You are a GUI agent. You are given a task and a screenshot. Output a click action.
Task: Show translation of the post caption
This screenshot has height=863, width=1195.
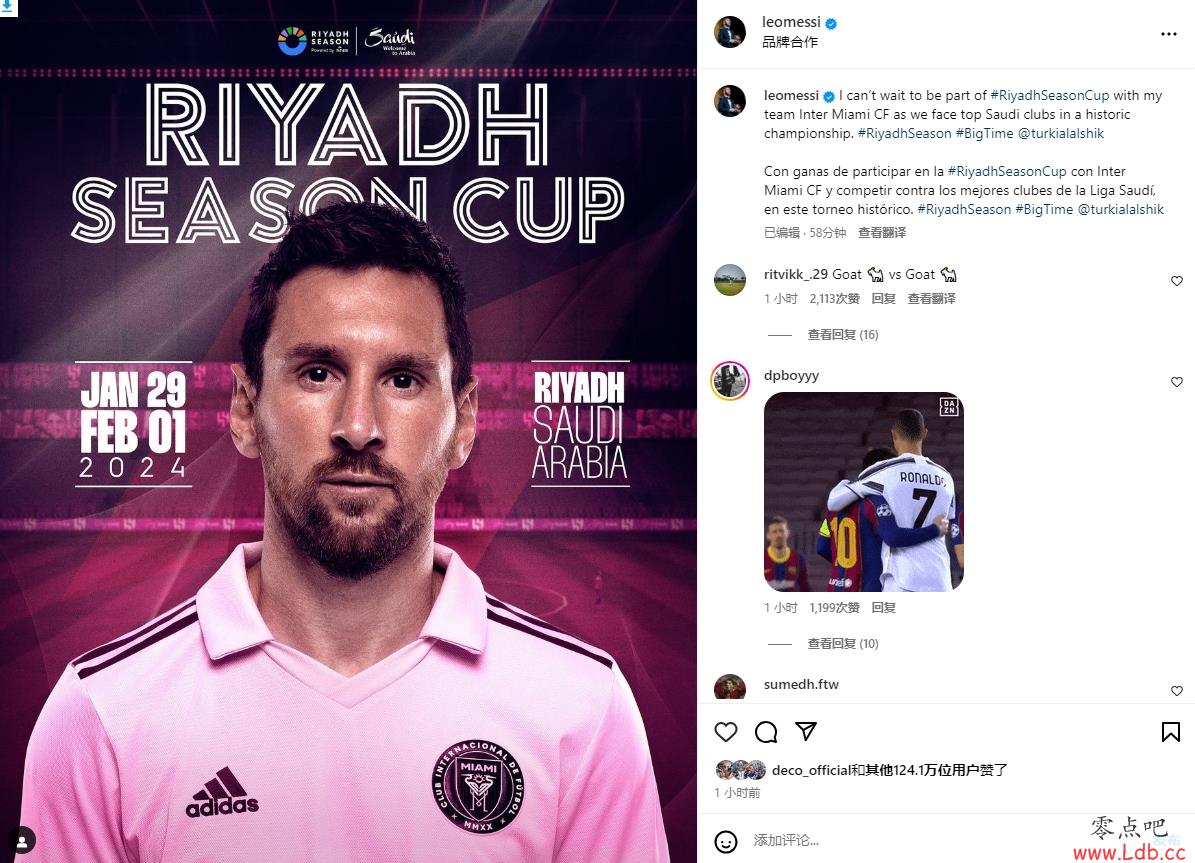pyautogui.click(x=882, y=233)
